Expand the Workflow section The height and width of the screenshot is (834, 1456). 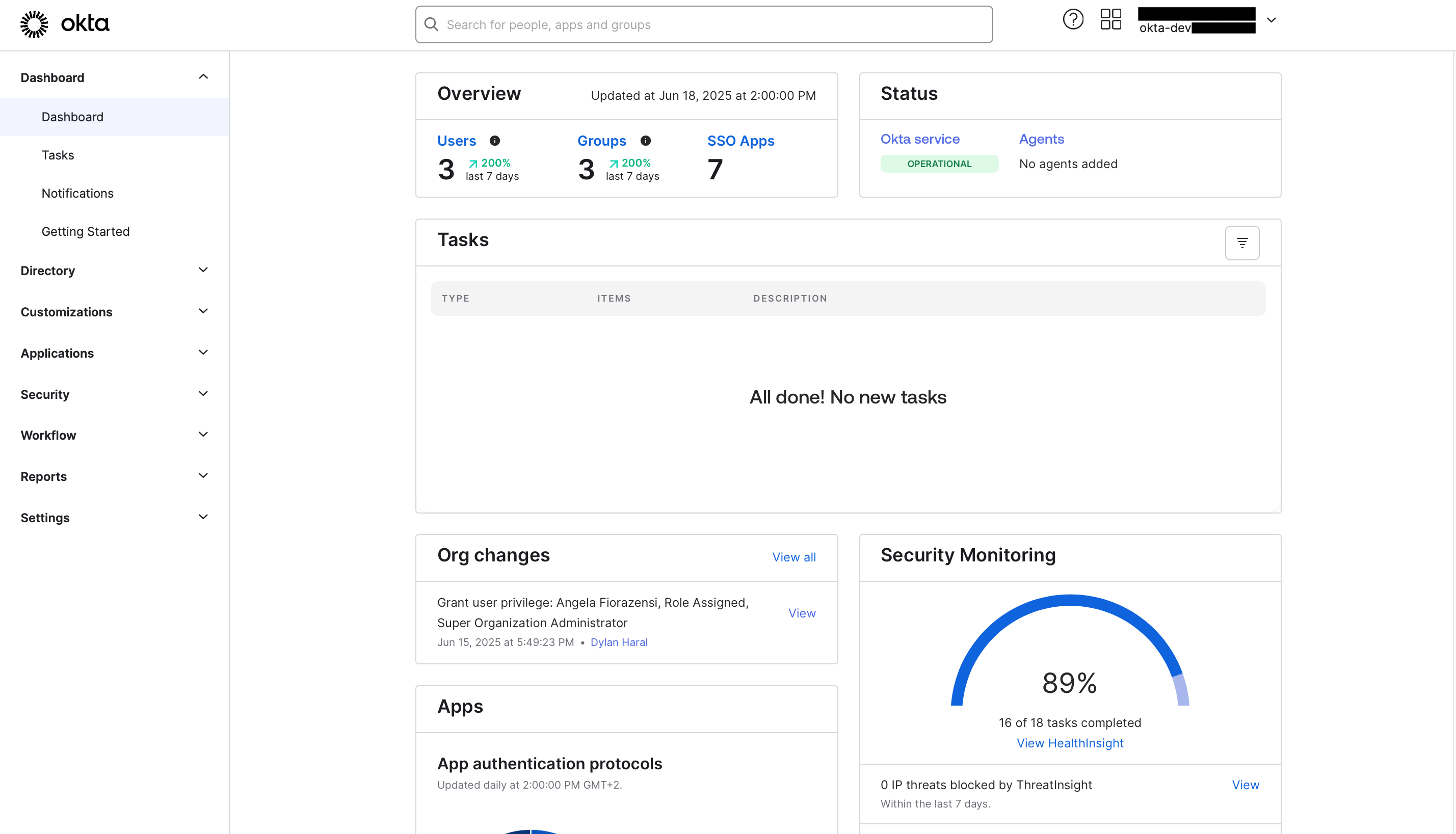point(115,435)
